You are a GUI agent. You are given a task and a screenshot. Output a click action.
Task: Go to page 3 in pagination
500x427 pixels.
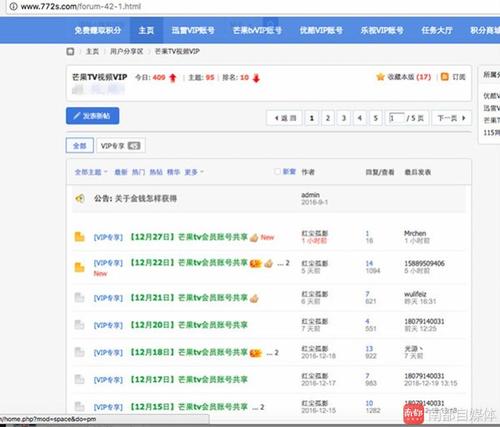click(x=344, y=118)
